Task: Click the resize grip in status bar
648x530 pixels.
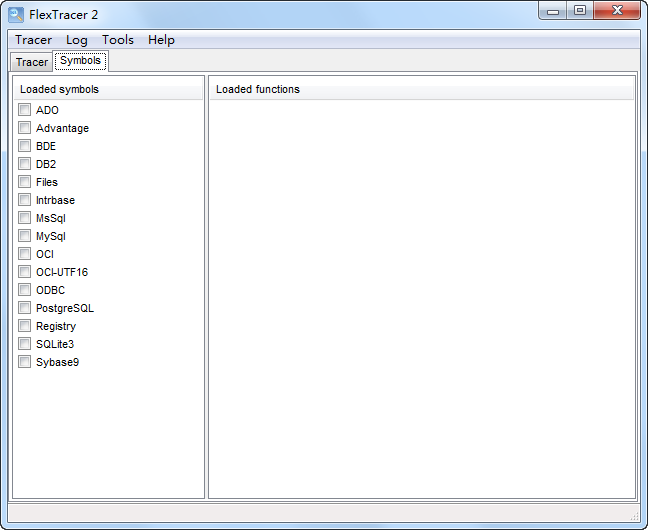Action: point(634,515)
